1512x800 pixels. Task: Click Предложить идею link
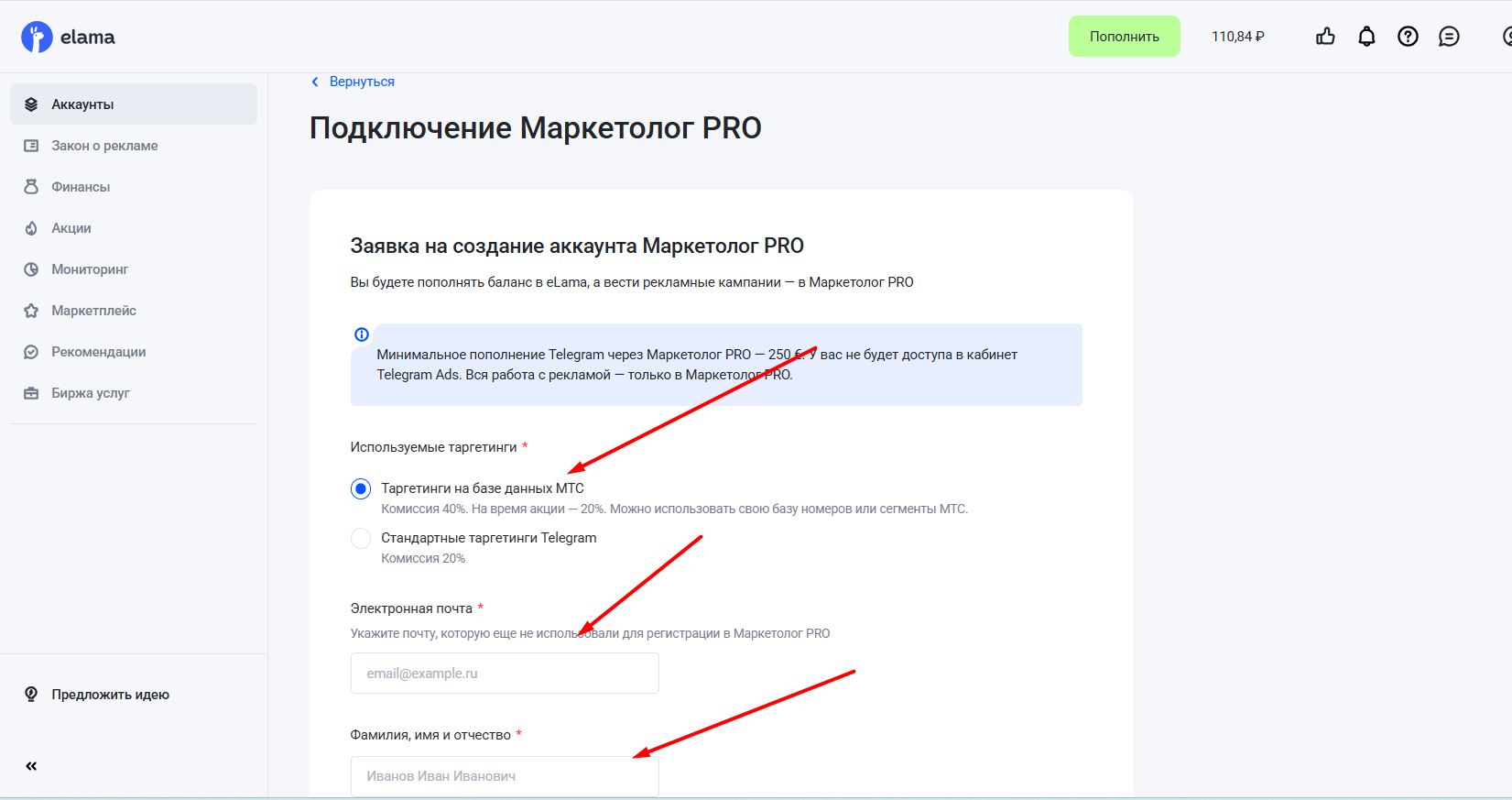pyautogui.click(x=110, y=695)
